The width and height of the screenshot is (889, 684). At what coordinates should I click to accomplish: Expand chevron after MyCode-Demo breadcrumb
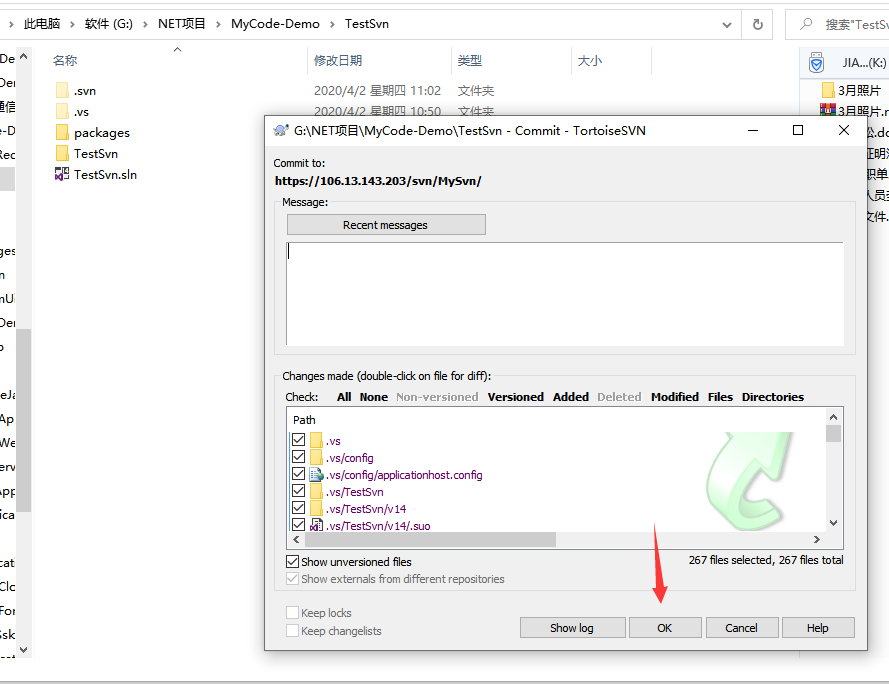click(332, 24)
